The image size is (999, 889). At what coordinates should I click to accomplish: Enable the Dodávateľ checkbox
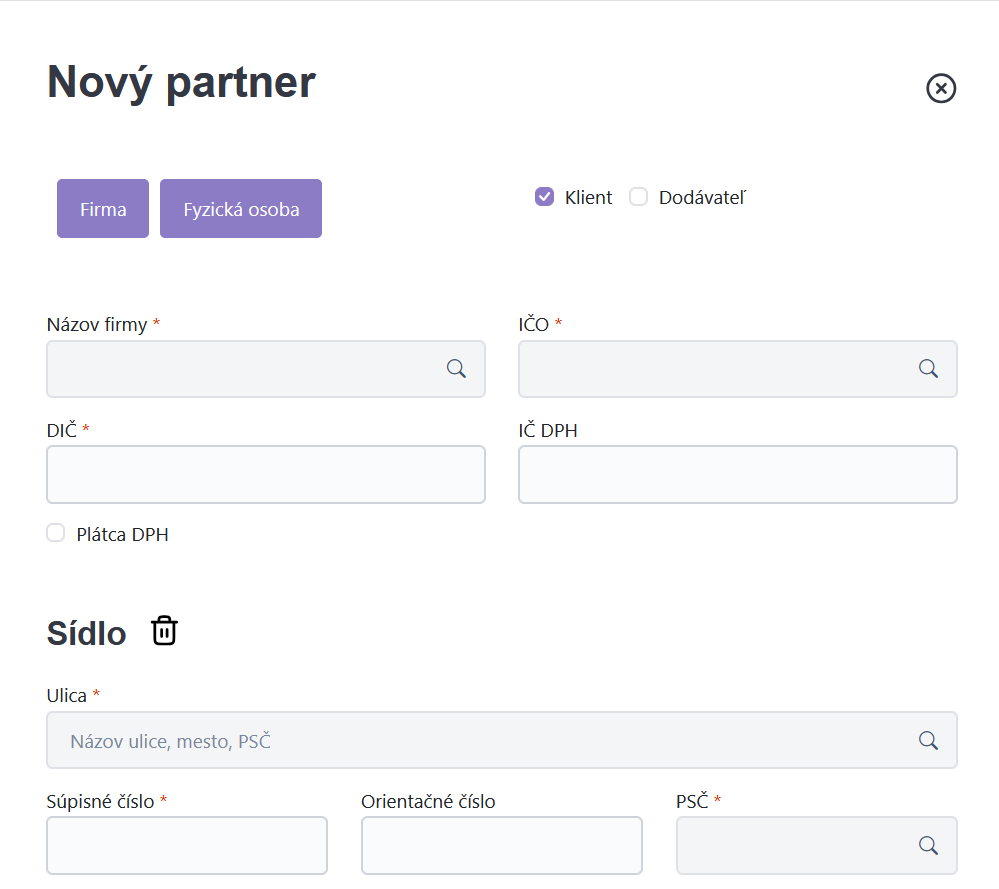point(638,197)
